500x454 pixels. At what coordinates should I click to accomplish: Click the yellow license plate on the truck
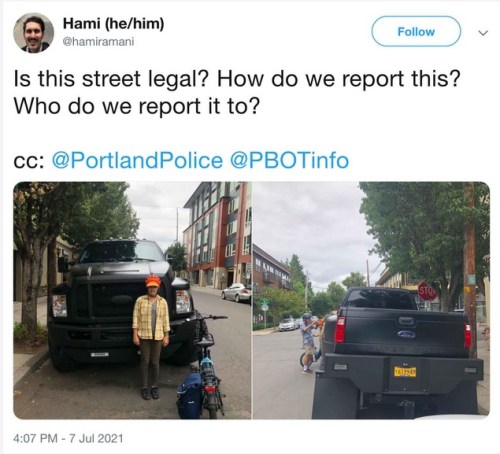(x=404, y=371)
